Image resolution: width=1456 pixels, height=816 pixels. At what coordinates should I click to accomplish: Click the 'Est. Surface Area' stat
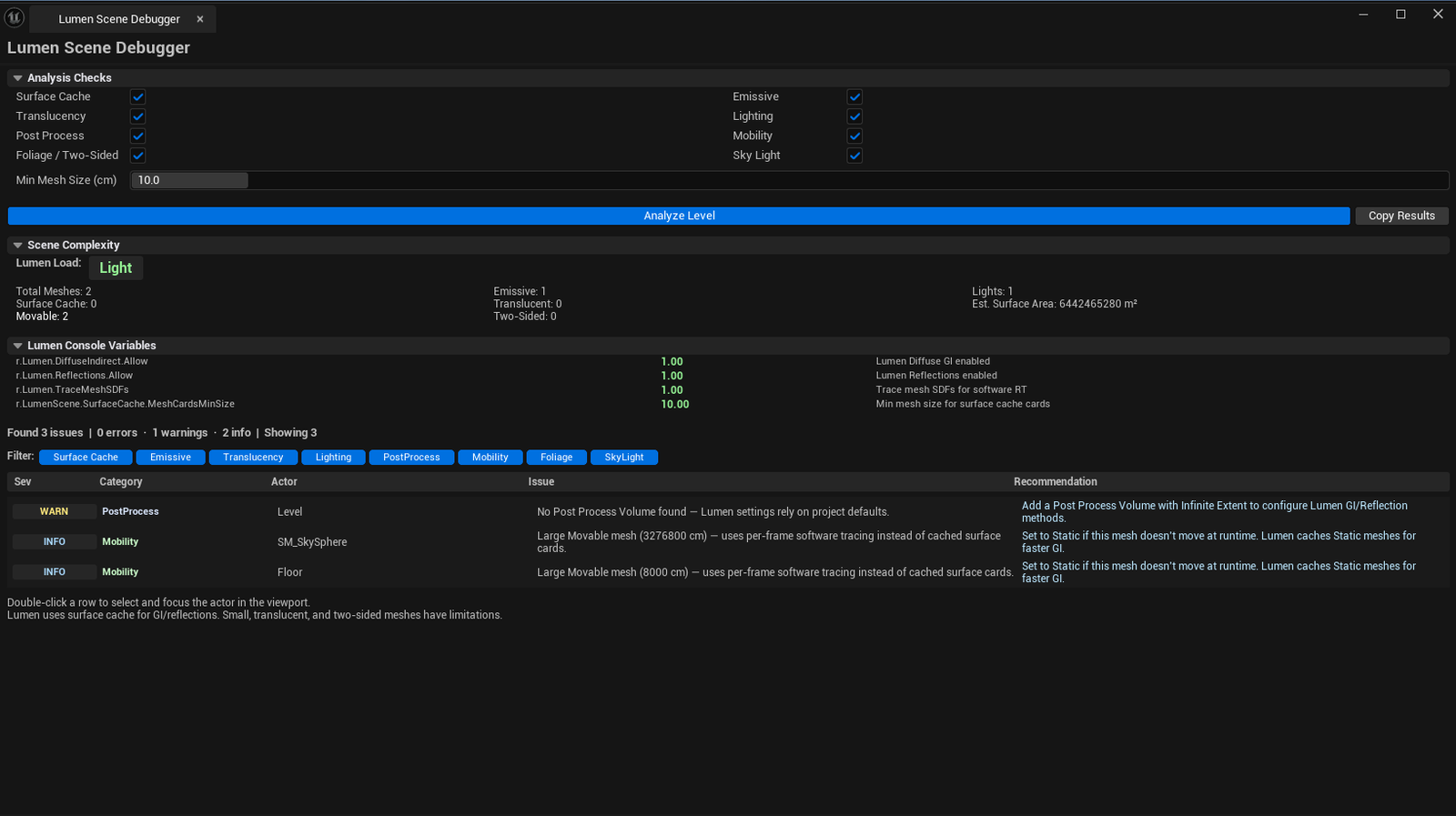point(1055,304)
